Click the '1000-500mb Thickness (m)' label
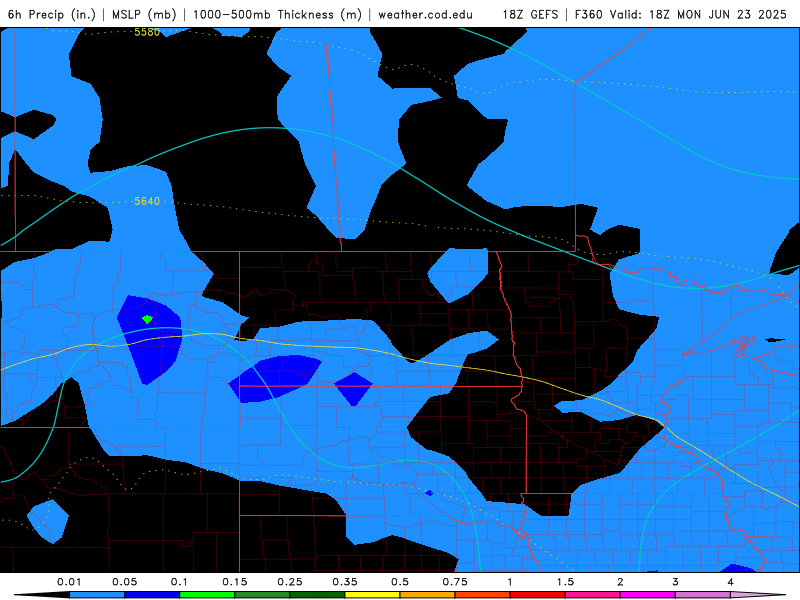 (277, 14)
